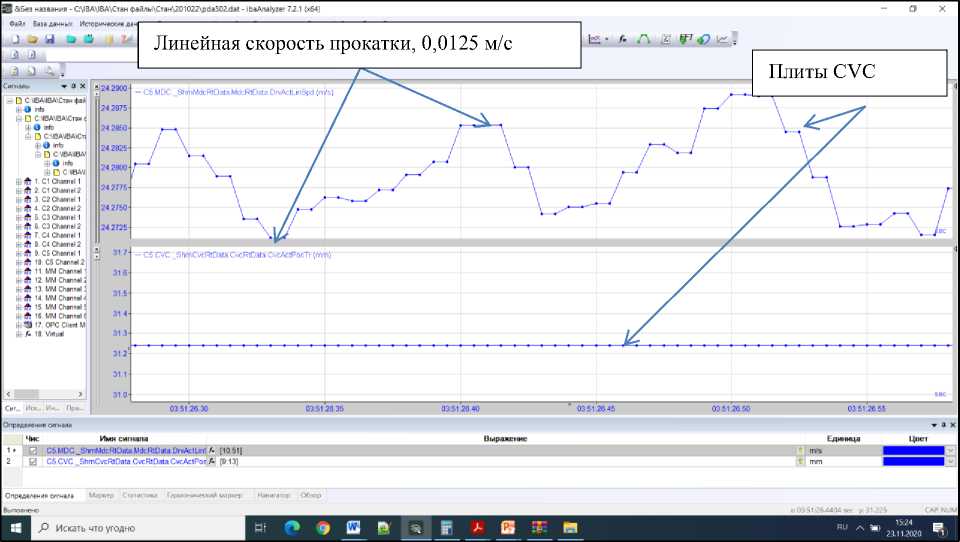Image resolution: width=960 pixels, height=542 pixels.
Task: Open Microsoft Edge from the taskbar
Action: click(x=292, y=527)
